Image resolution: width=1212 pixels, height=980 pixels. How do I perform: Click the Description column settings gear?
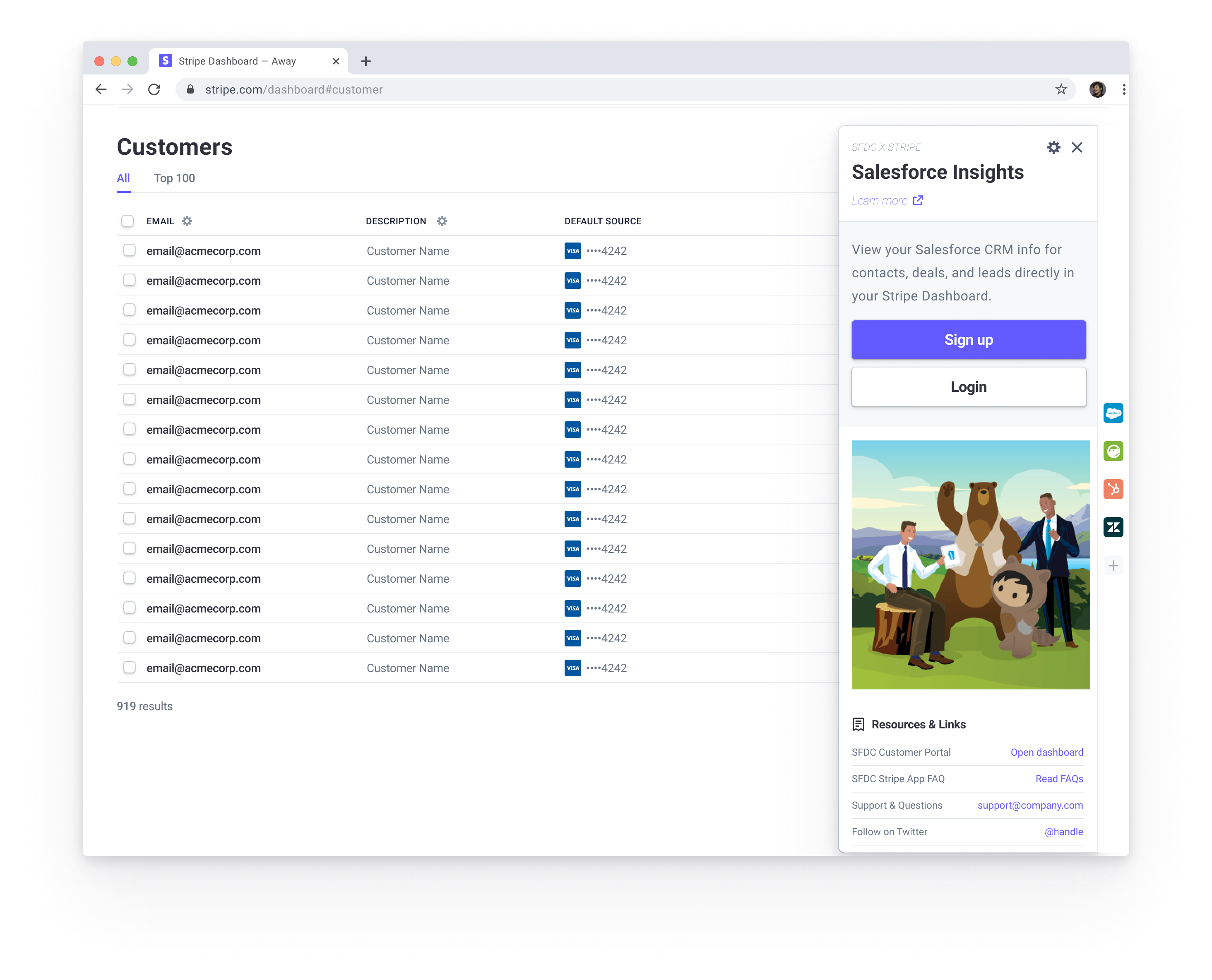click(442, 221)
